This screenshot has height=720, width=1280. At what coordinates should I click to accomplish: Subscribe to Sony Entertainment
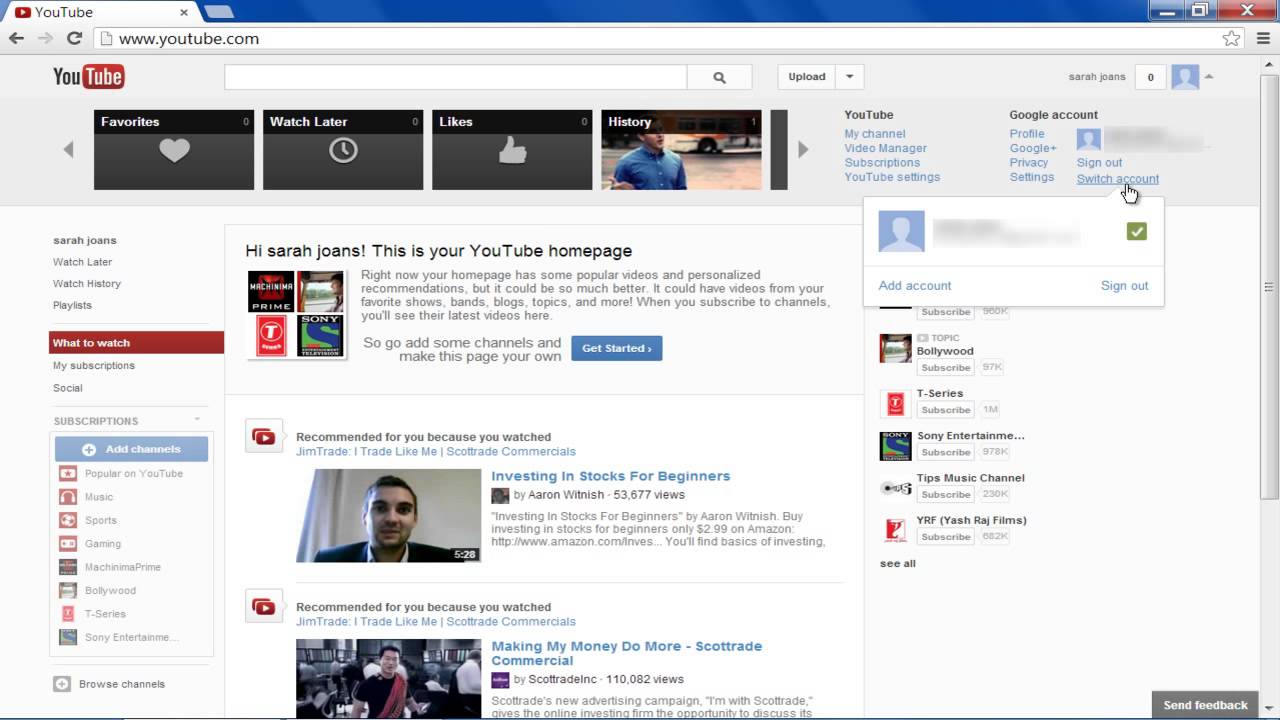pos(945,452)
